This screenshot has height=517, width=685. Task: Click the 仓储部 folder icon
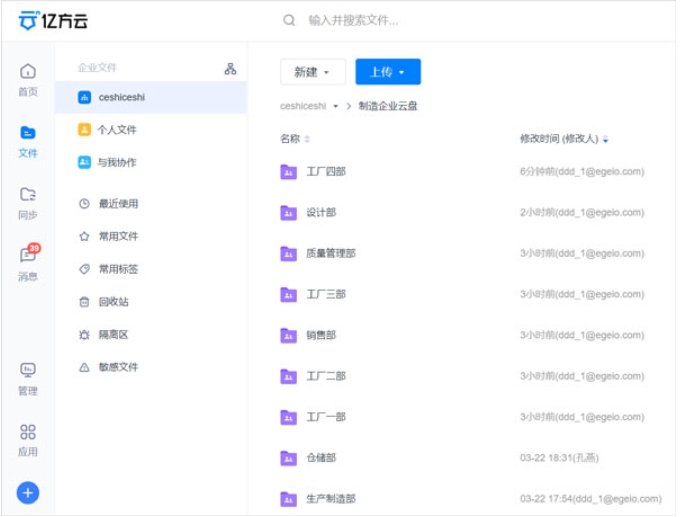288,458
